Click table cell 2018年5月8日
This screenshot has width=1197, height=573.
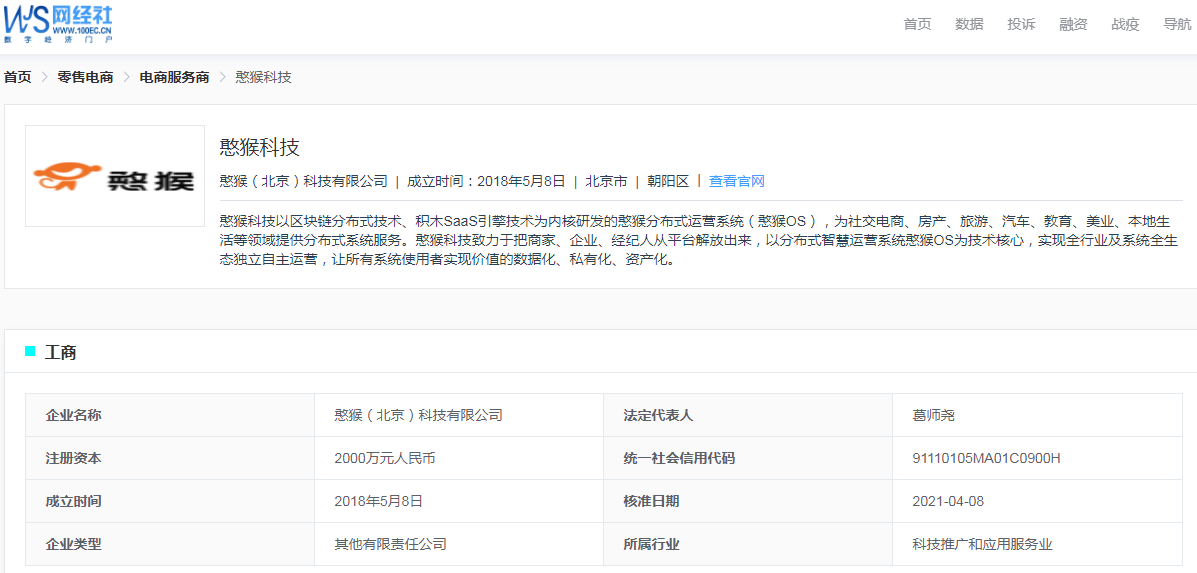pyautogui.click(x=378, y=501)
